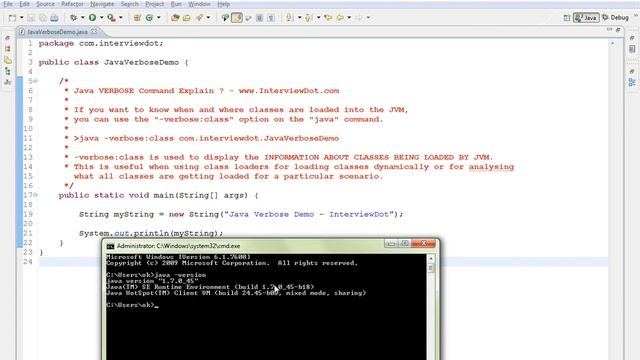Click the Forward navigation arrow icon
Image resolution: width=640 pixels, height=360 pixels.
point(359,18)
